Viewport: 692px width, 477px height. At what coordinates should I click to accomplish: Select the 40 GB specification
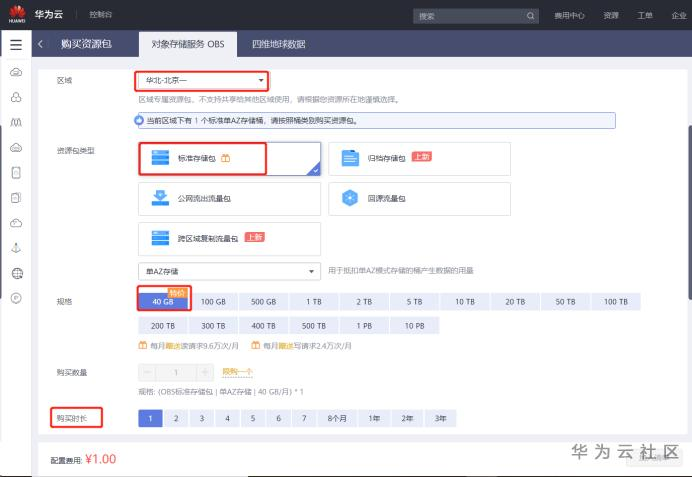163,301
